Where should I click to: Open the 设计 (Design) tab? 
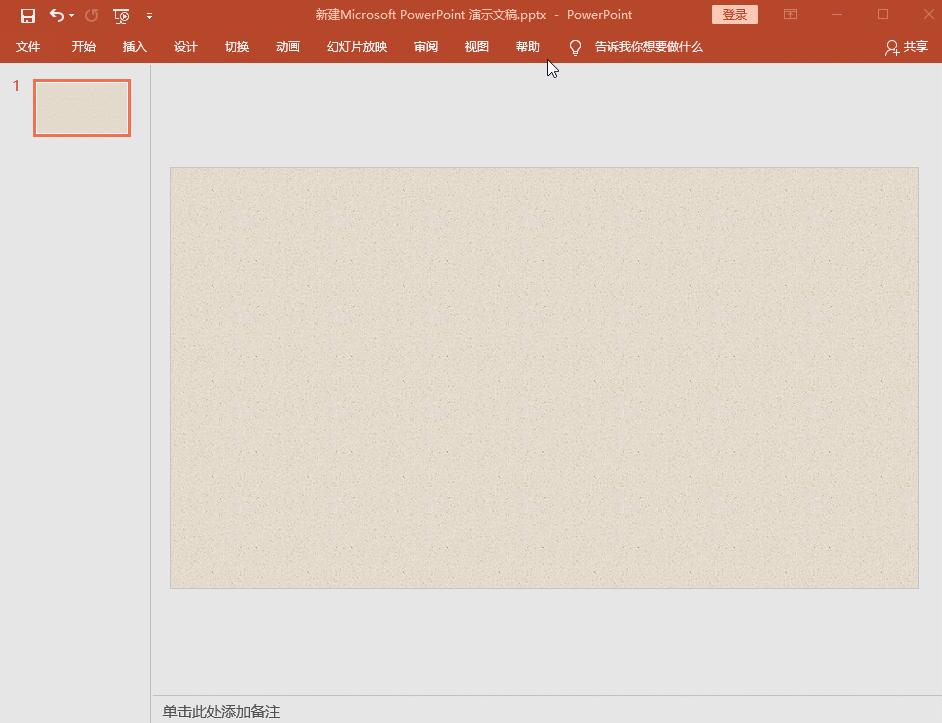186,46
